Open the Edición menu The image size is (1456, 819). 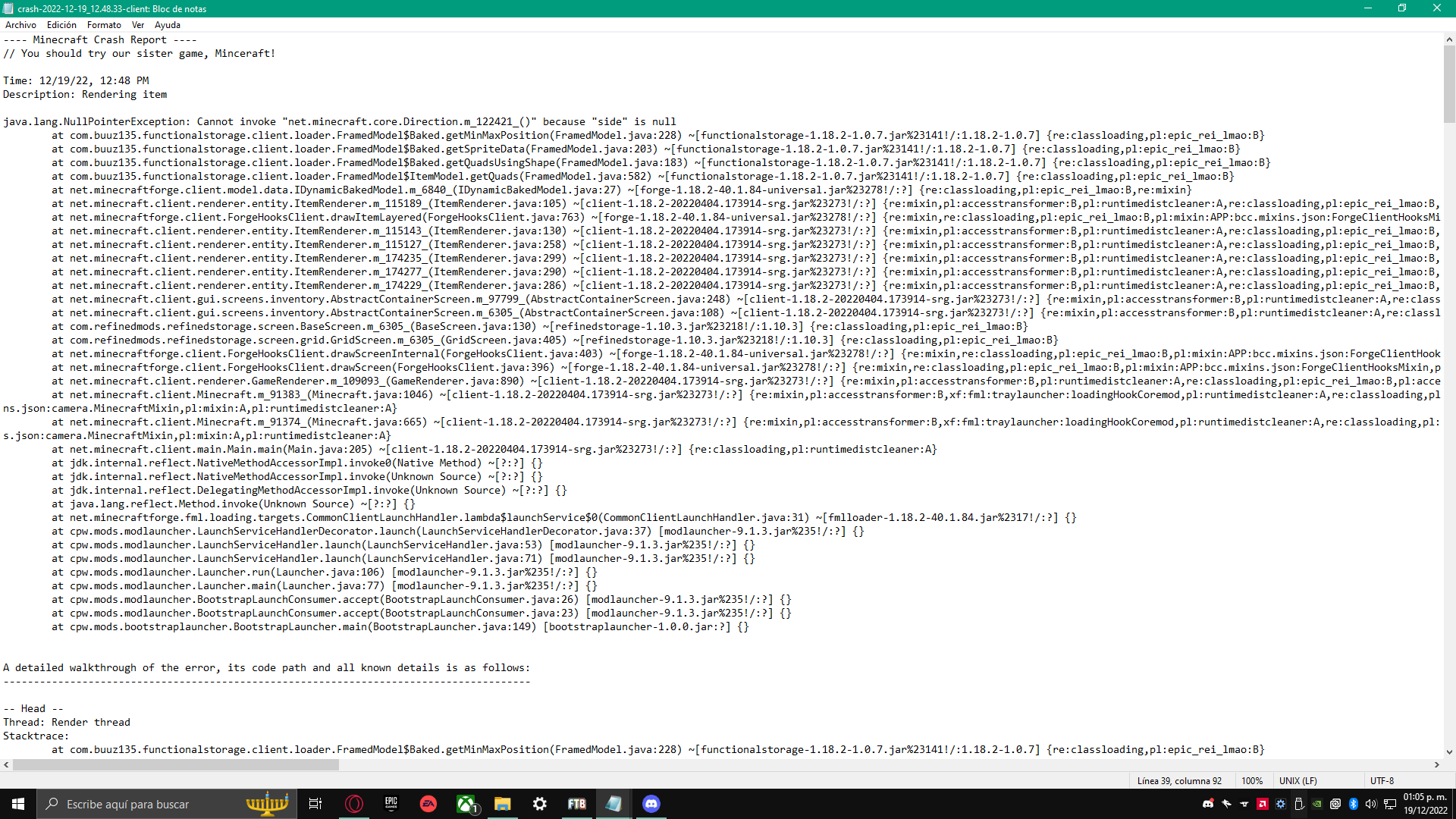pyautogui.click(x=61, y=25)
